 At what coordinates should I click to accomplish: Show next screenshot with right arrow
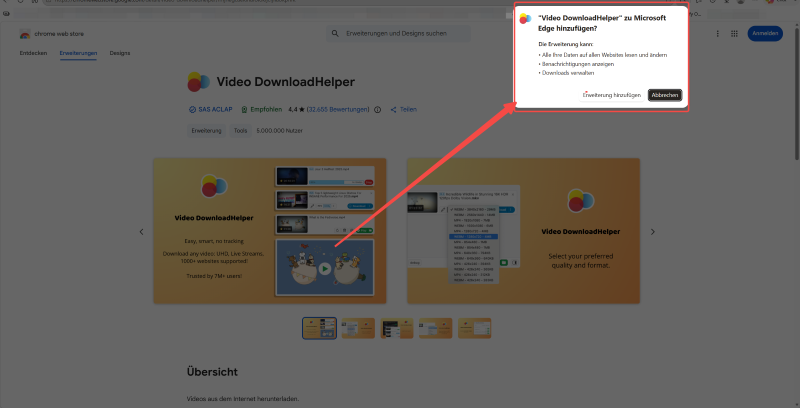click(653, 232)
